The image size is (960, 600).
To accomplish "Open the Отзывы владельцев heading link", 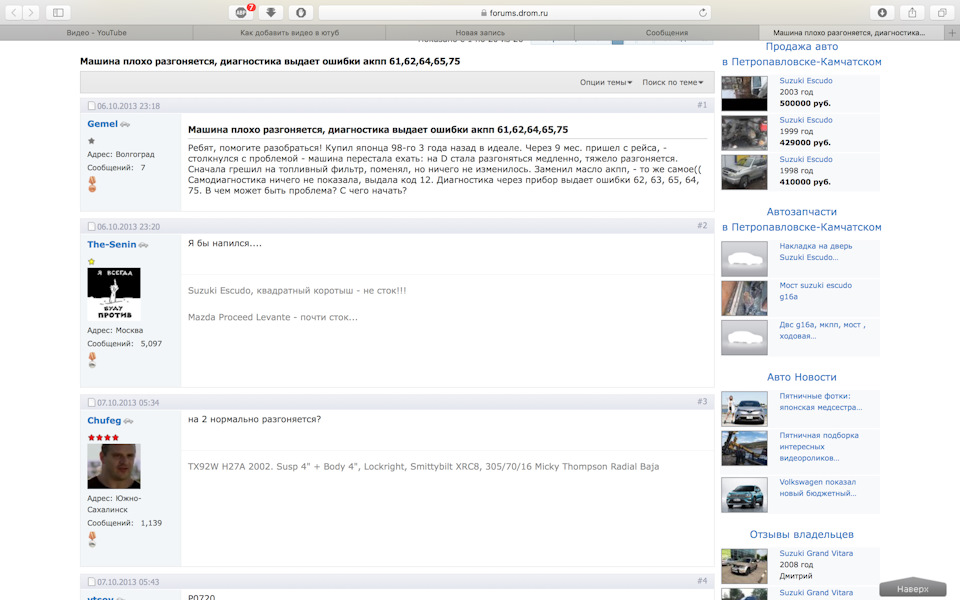I will pyautogui.click(x=801, y=534).
